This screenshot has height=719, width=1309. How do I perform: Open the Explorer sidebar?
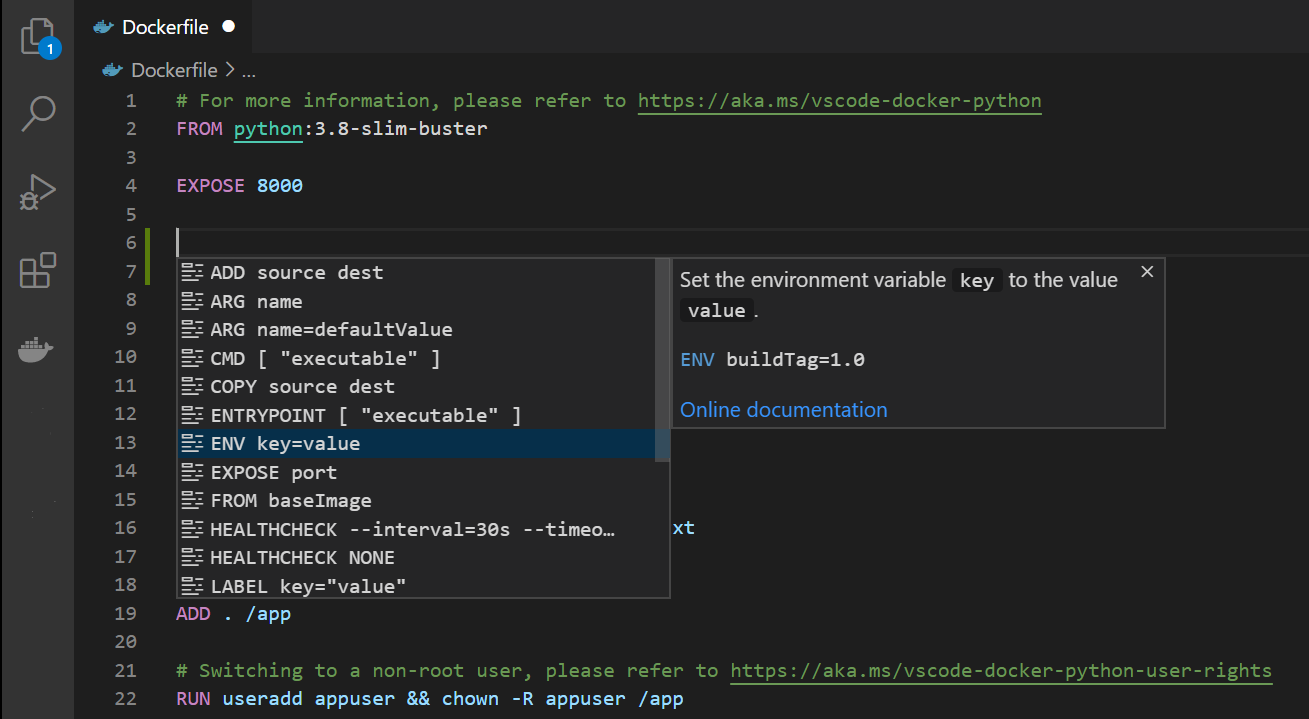pos(37,36)
